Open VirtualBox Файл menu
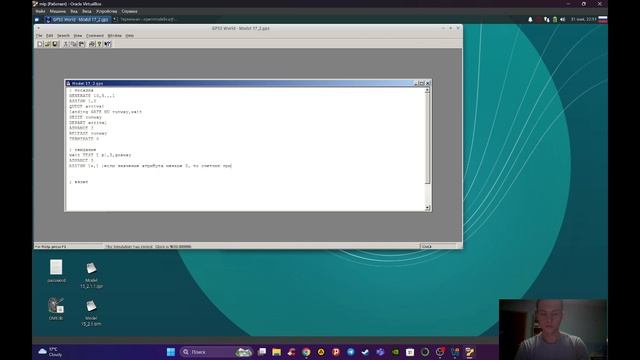This screenshot has width=640, height=360. point(40,11)
